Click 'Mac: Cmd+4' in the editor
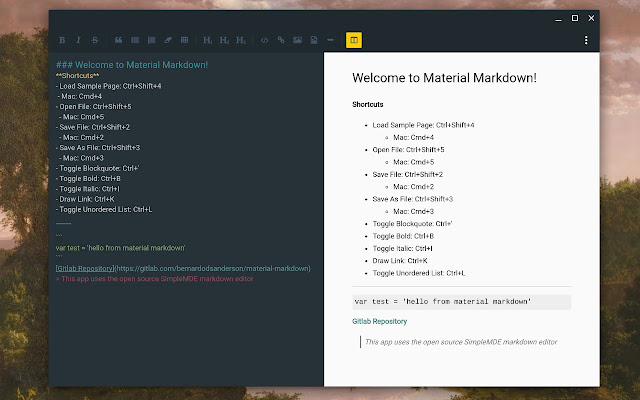Image resolution: width=640 pixels, height=400 pixels. pyautogui.click(x=80, y=96)
